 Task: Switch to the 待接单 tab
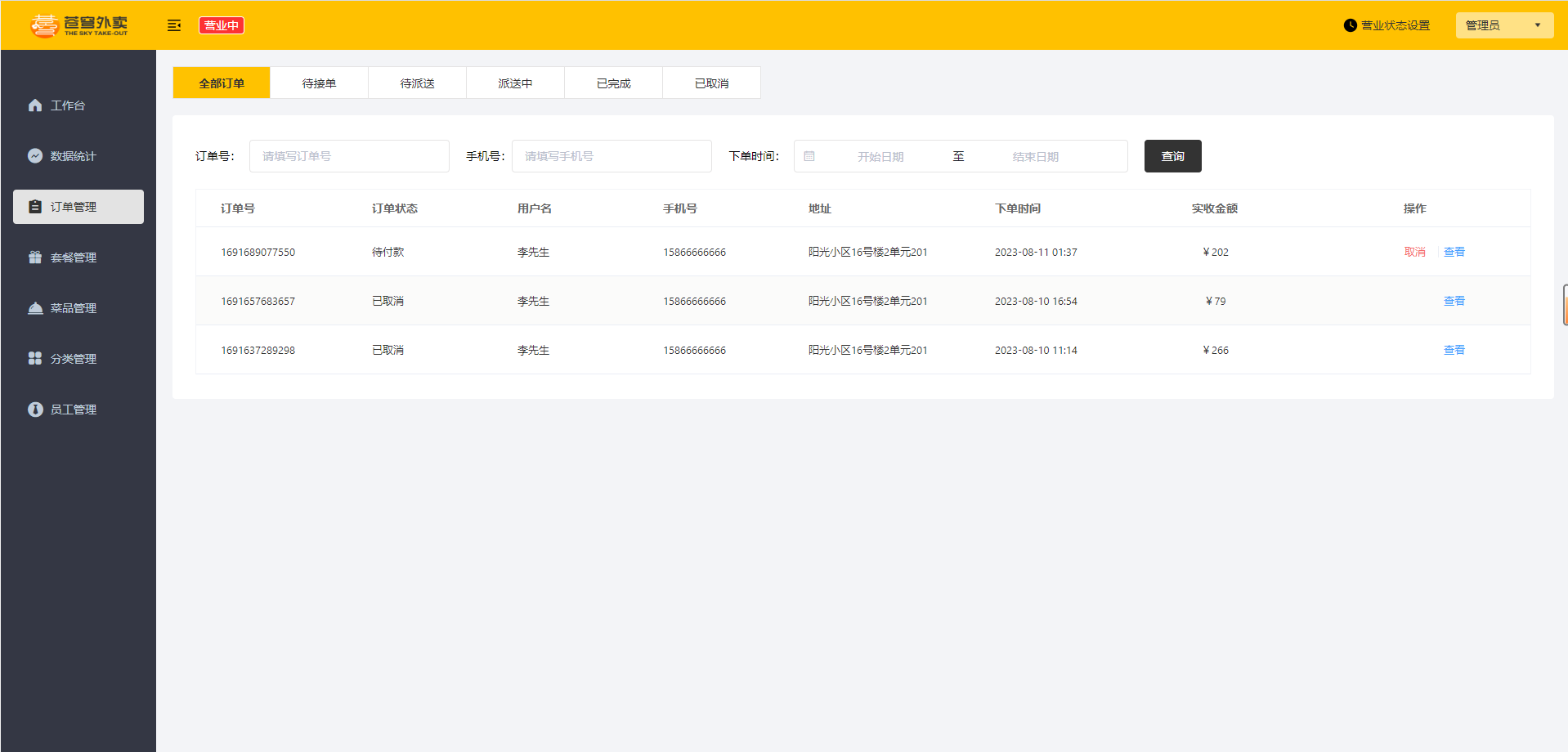coord(319,83)
